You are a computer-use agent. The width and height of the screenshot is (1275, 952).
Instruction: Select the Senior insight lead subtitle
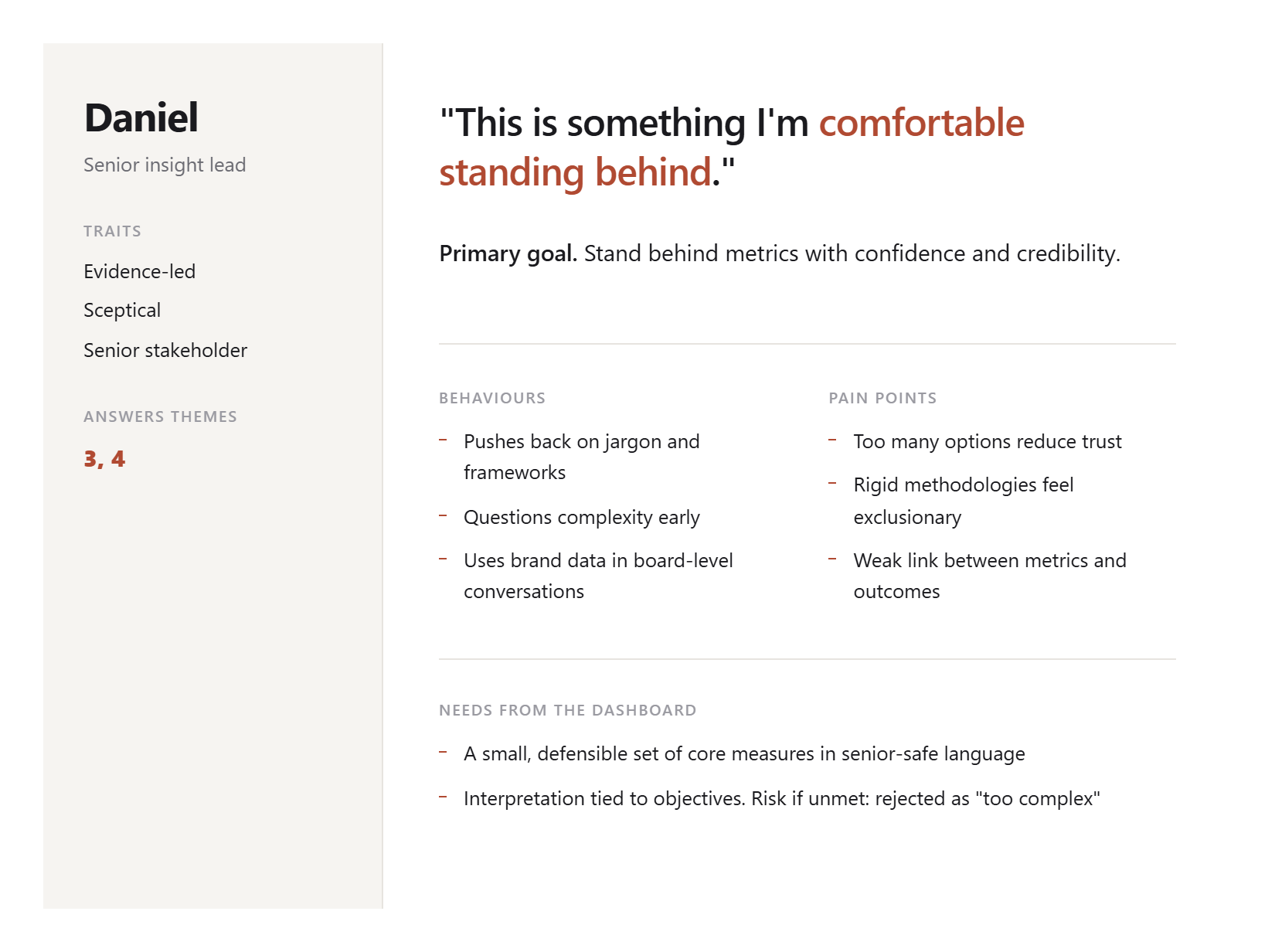[165, 165]
